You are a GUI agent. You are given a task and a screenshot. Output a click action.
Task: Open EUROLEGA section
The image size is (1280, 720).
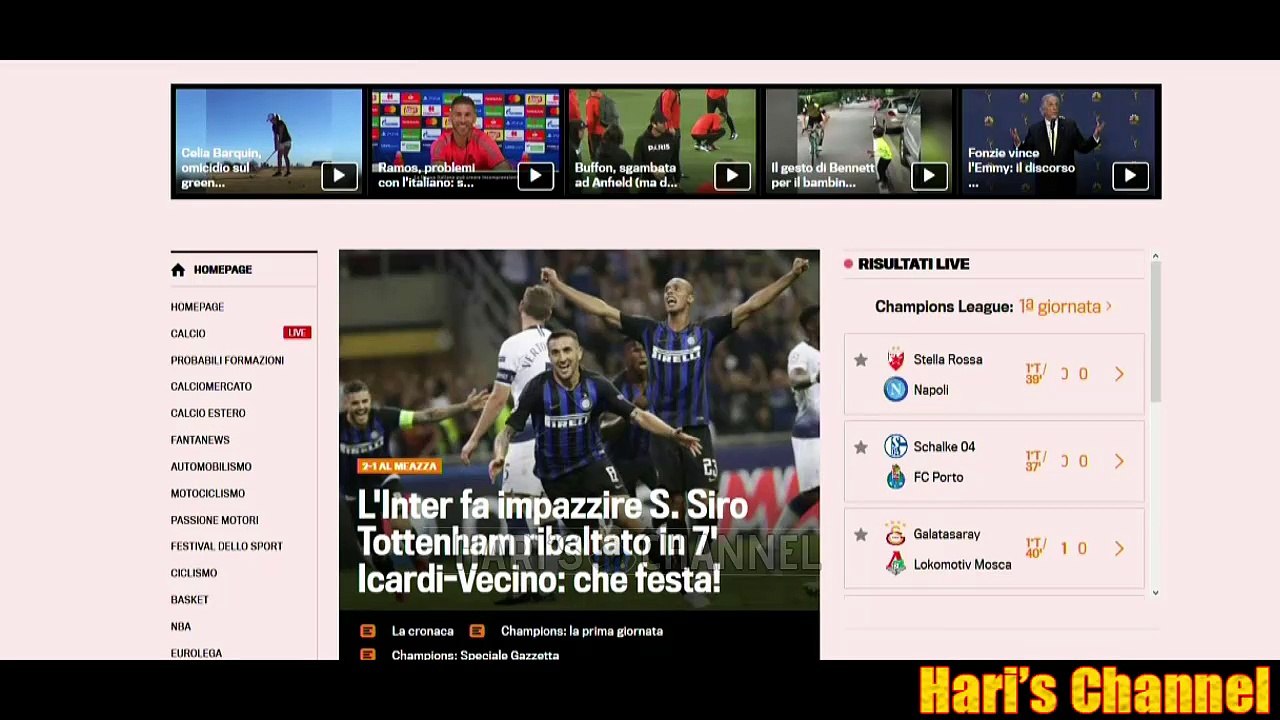click(196, 653)
